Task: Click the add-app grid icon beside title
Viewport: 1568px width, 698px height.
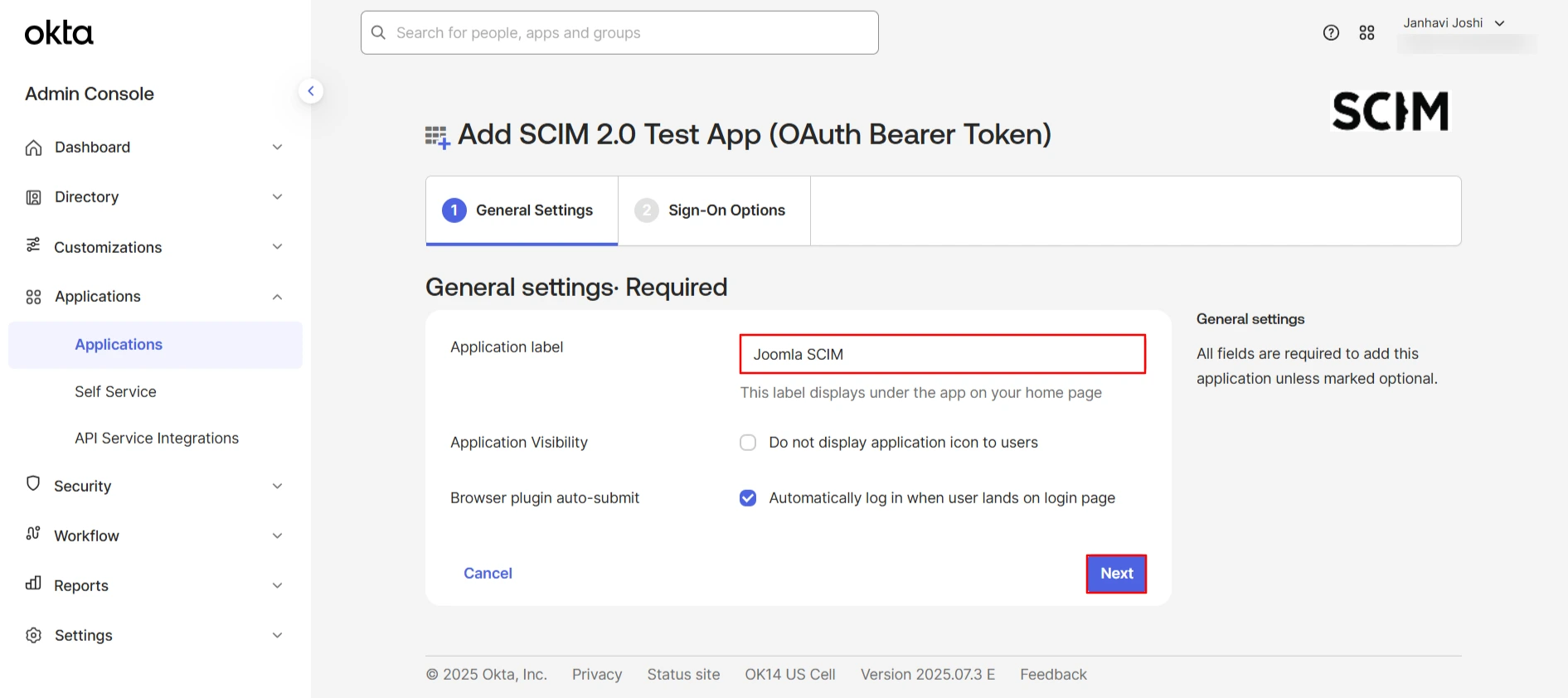Action: click(x=438, y=137)
